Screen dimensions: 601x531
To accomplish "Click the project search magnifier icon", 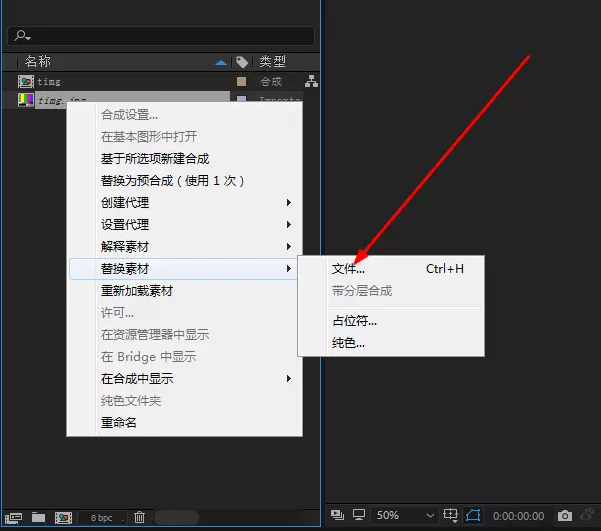I will pyautogui.click(x=22, y=36).
